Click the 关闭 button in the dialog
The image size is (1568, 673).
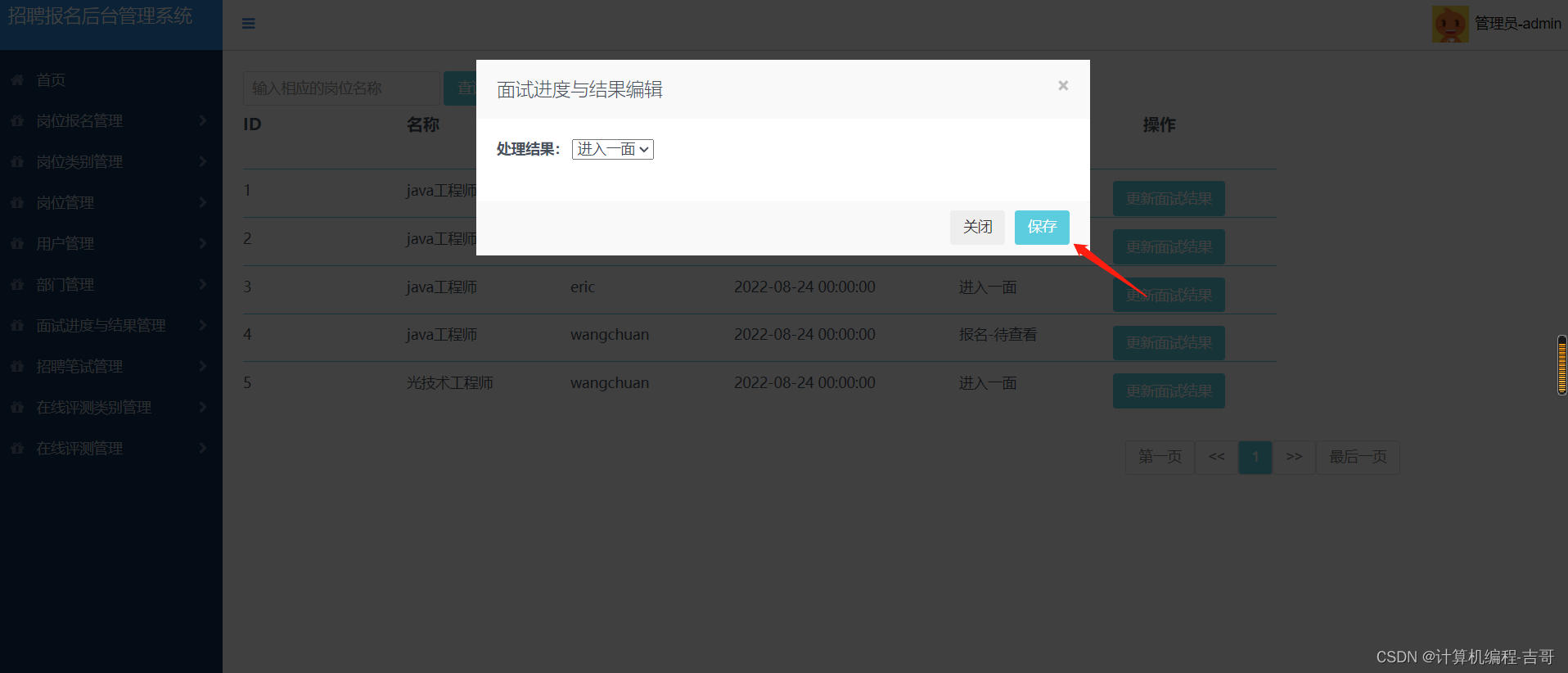[x=977, y=227]
